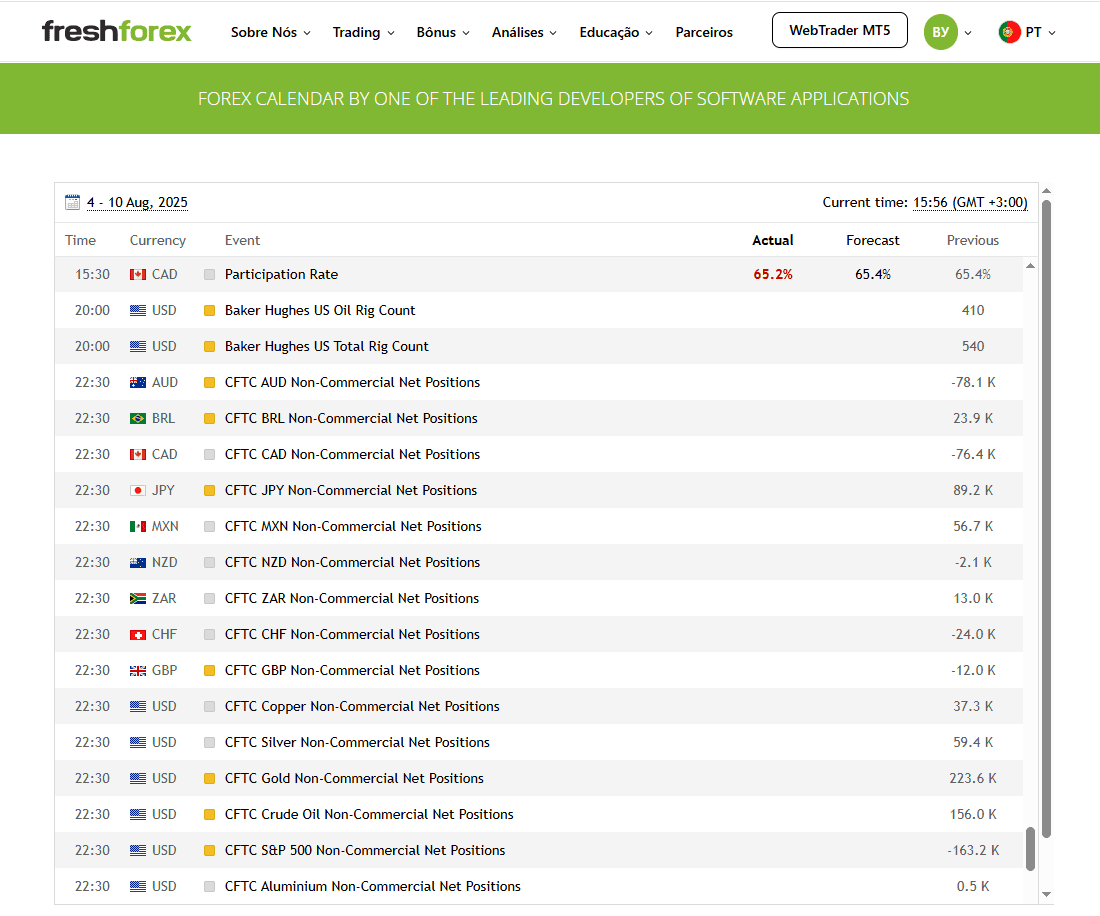This screenshot has width=1100, height=916.
Task: Click the New Zealand flag in NZD row
Action: point(138,563)
